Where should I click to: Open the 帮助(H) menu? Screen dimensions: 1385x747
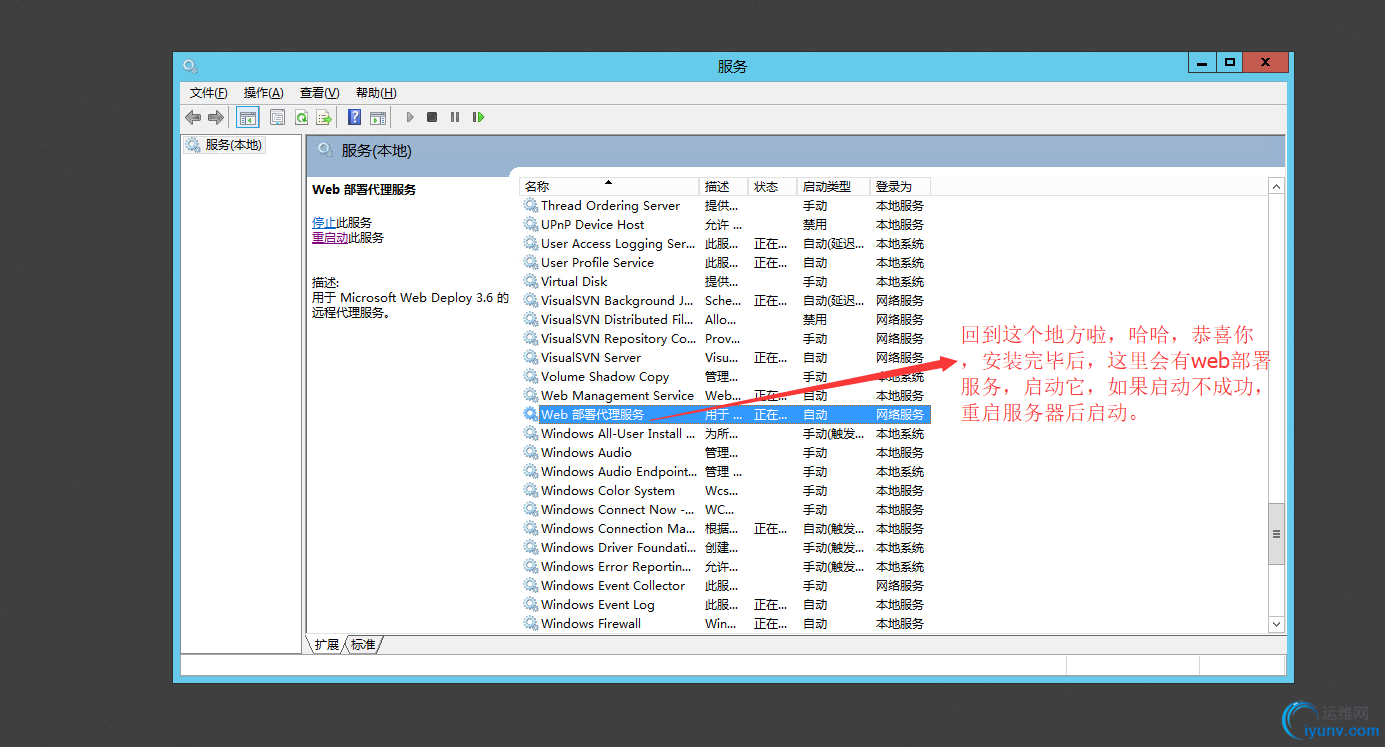376,93
